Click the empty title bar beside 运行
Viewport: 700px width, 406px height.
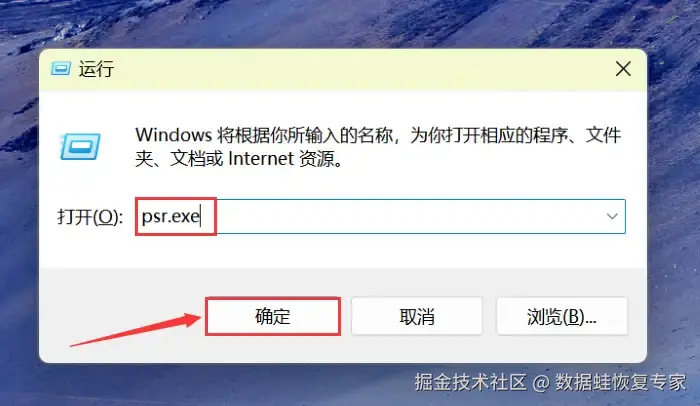[357, 69]
